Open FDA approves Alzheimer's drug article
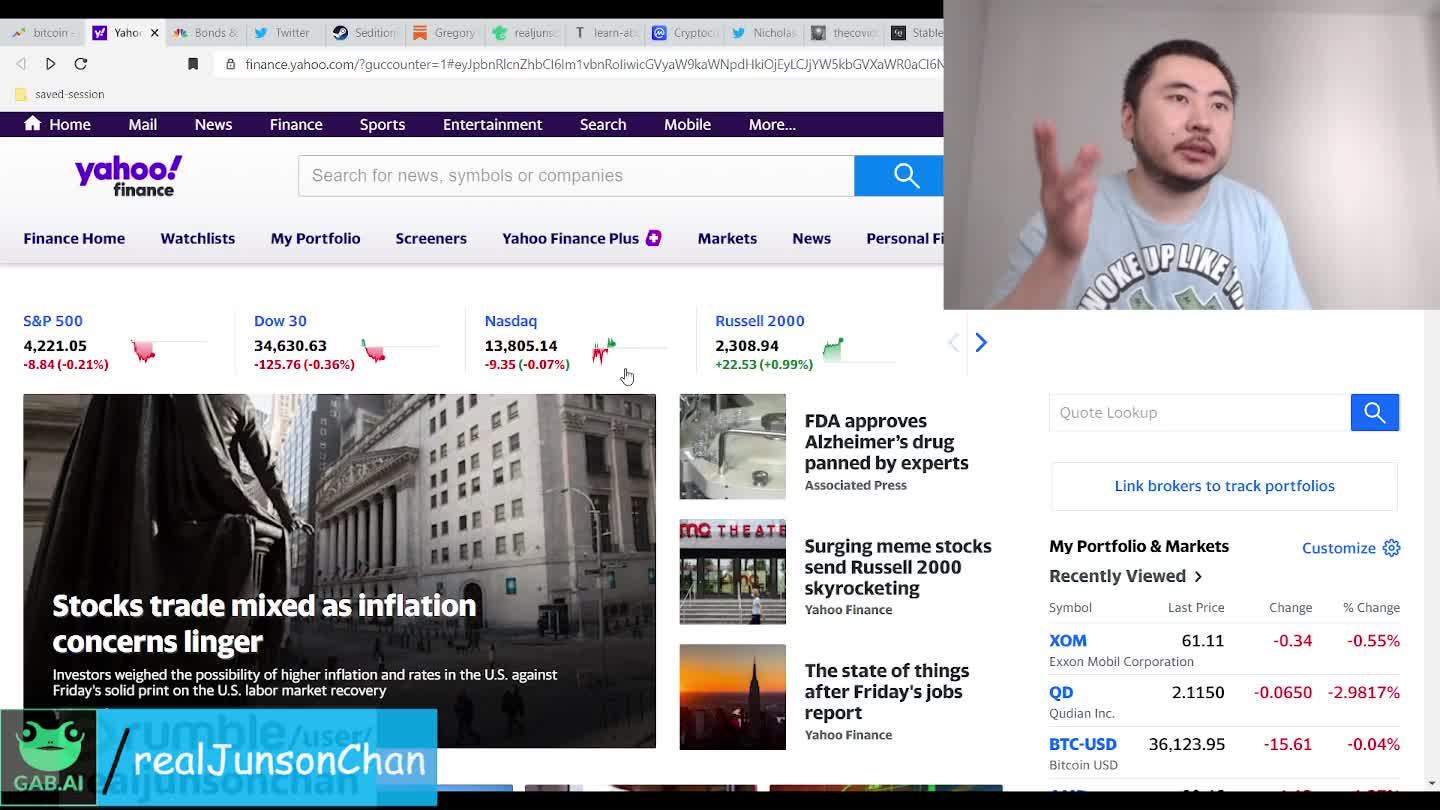This screenshot has height=810, width=1440. tap(886, 442)
